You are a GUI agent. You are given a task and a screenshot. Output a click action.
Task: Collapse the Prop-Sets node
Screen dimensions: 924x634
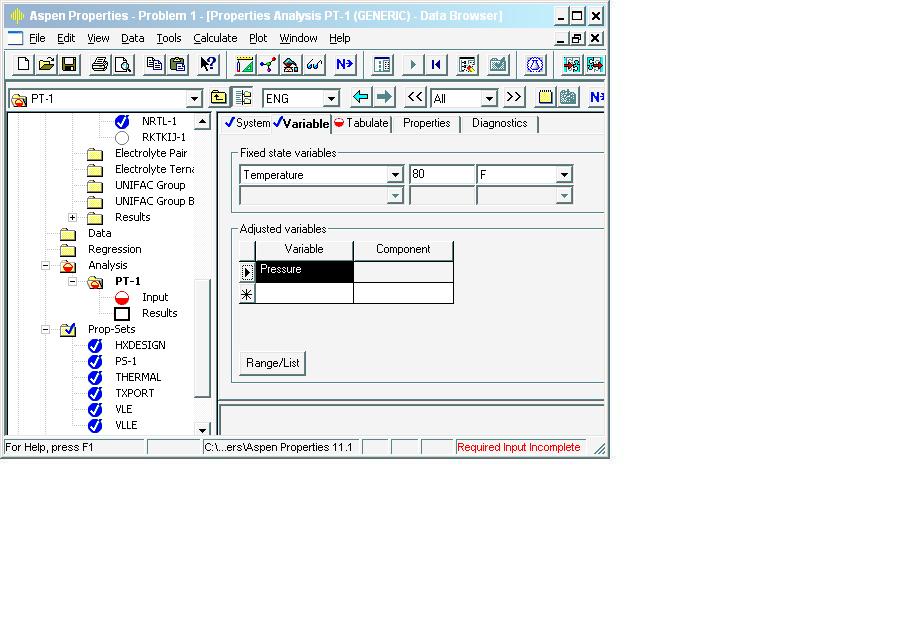click(x=45, y=329)
